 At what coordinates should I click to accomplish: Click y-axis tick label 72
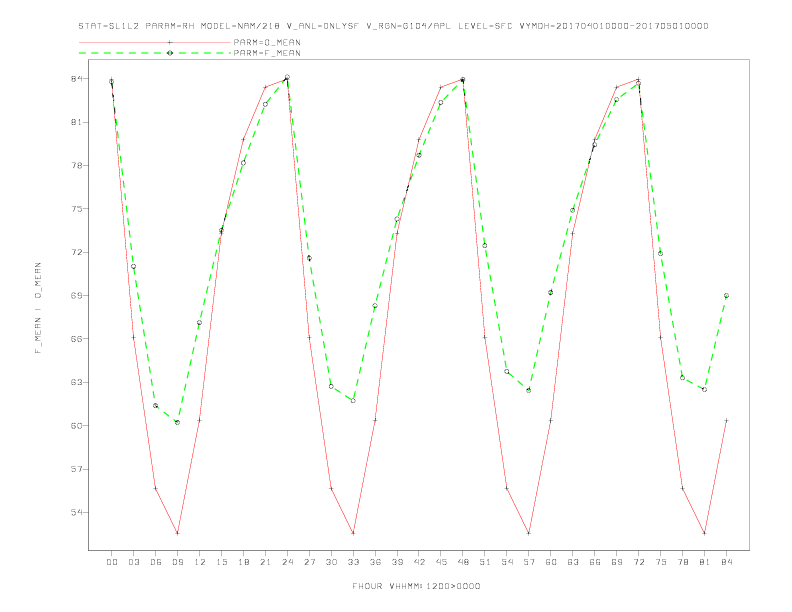(x=77, y=252)
